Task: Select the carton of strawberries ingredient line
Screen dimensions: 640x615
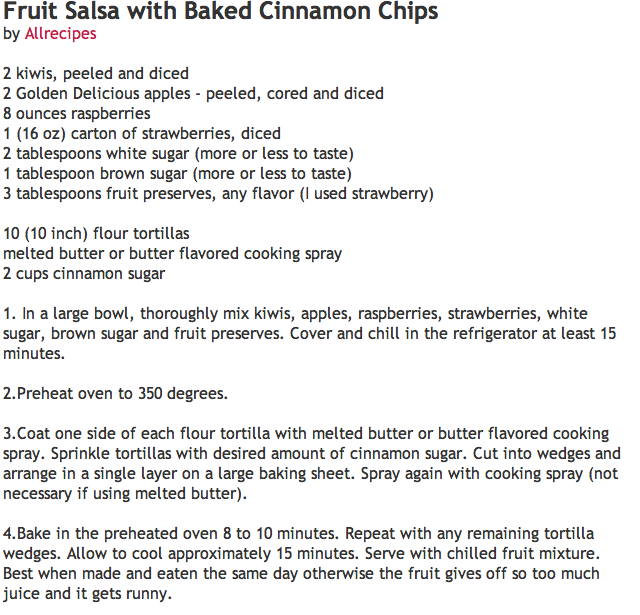Action: (x=142, y=133)
